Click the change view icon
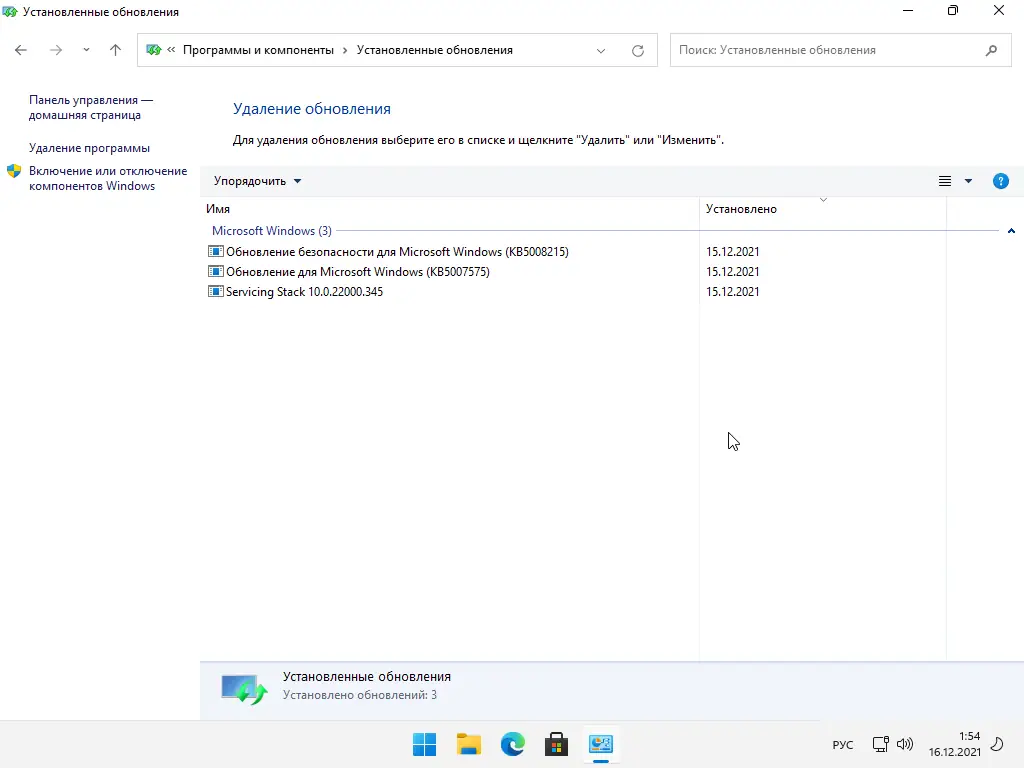The width and height of the screenshot is (1024, 768). click(x=945, y=181)
